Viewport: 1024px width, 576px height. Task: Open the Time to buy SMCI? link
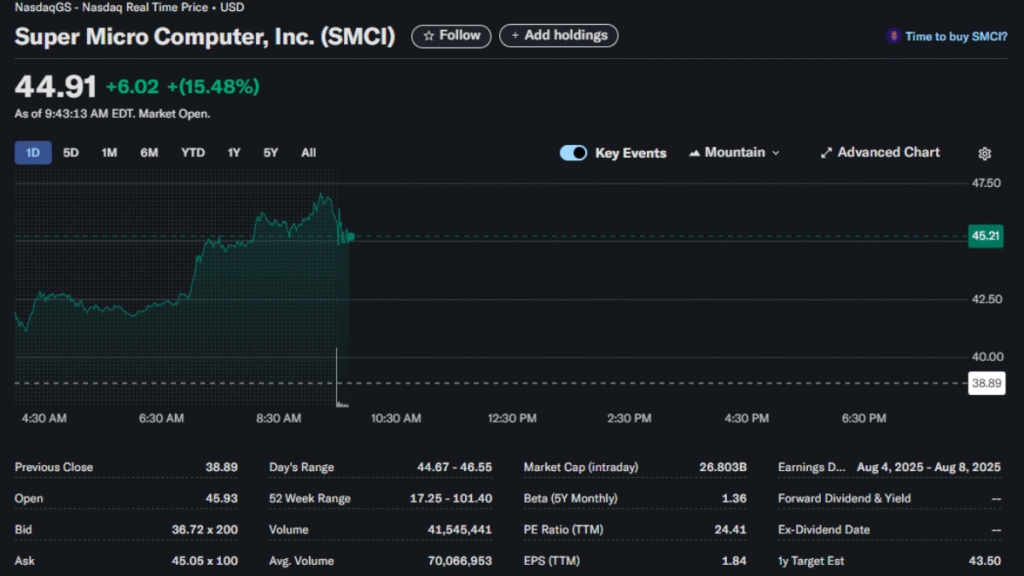coord(955,37)
